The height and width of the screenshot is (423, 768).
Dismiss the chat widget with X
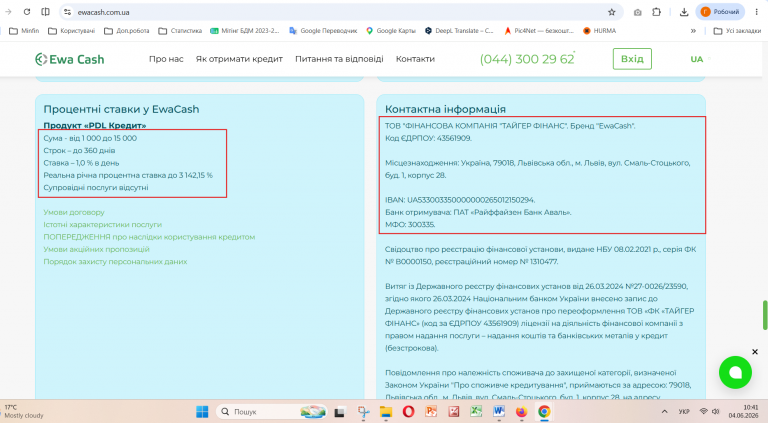(x=755, y=352)
